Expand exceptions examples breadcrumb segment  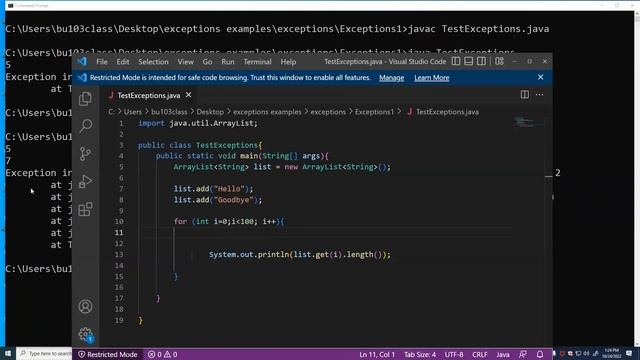[267, 111]
